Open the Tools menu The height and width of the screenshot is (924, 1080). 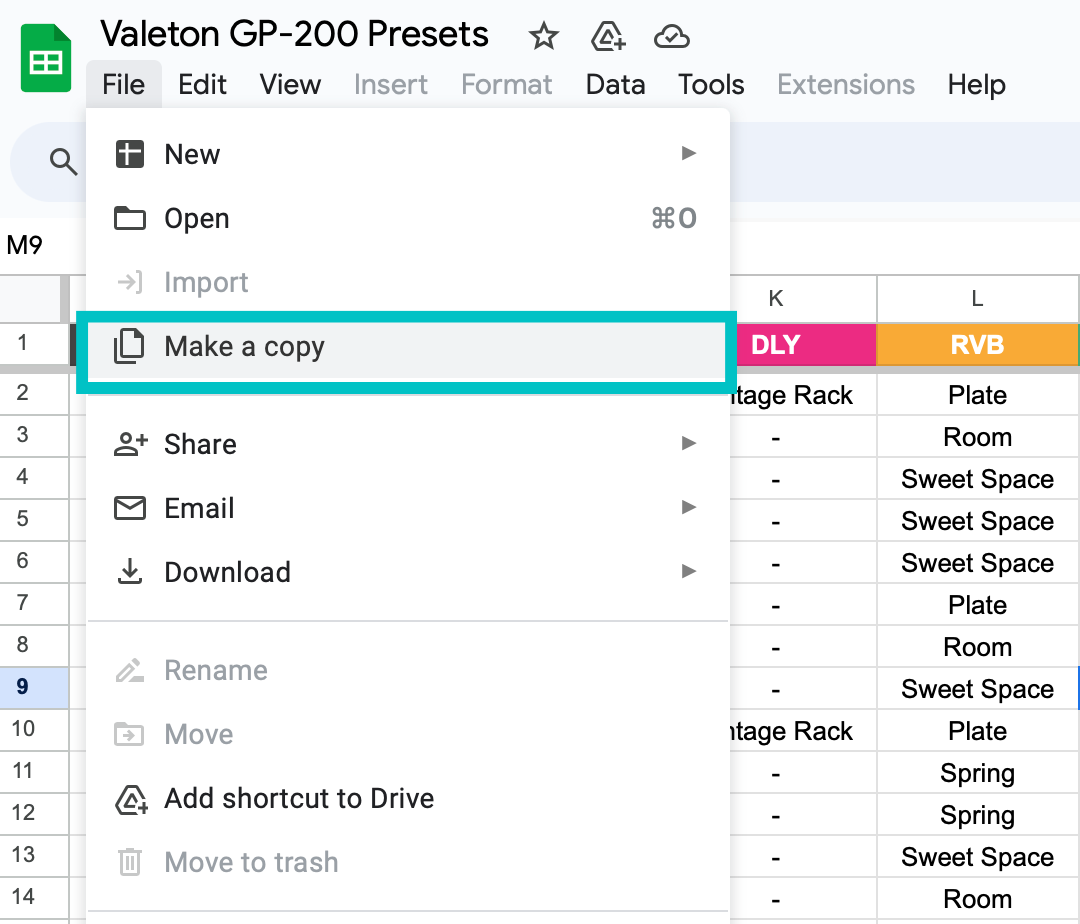pos(710,85)
